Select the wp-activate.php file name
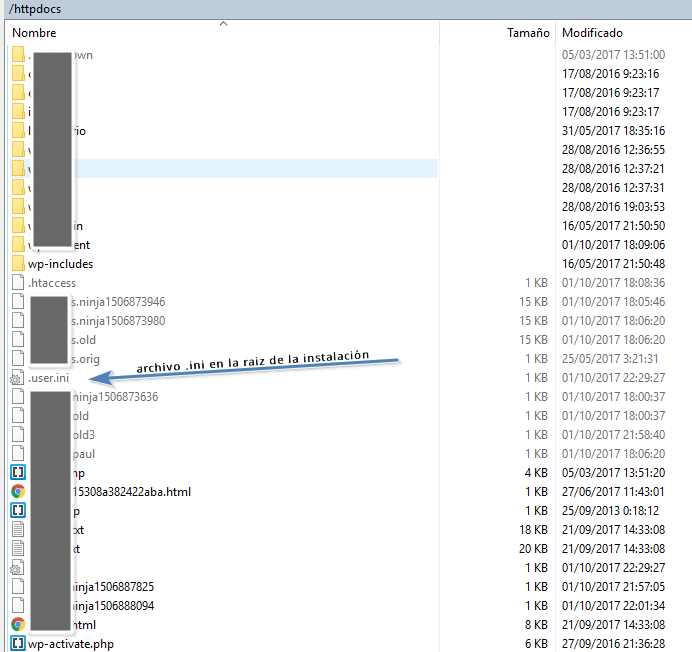 [71, 644]
